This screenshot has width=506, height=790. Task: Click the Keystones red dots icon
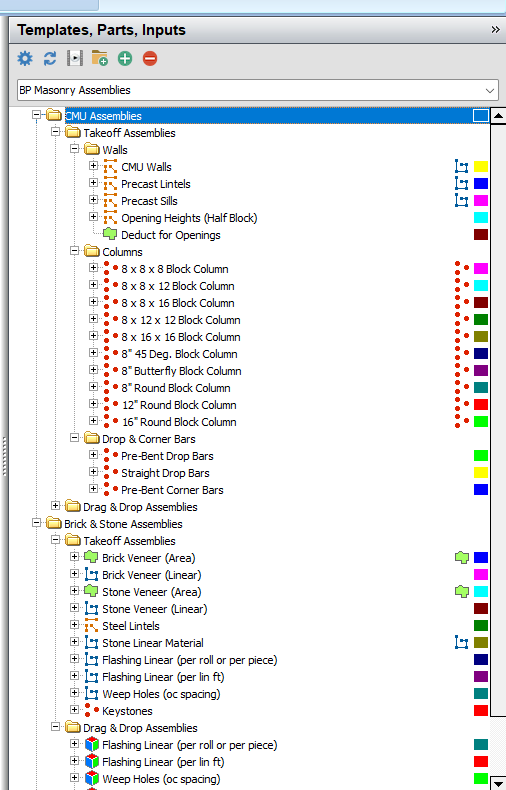pyautogui.click(x=91, y=710)
